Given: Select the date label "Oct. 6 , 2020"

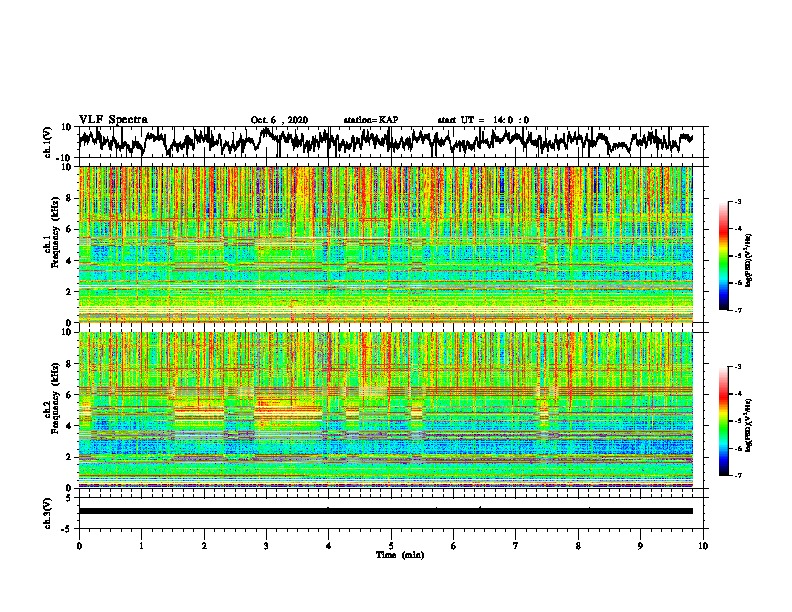Looking at the screenshot, I should [279, 120].
